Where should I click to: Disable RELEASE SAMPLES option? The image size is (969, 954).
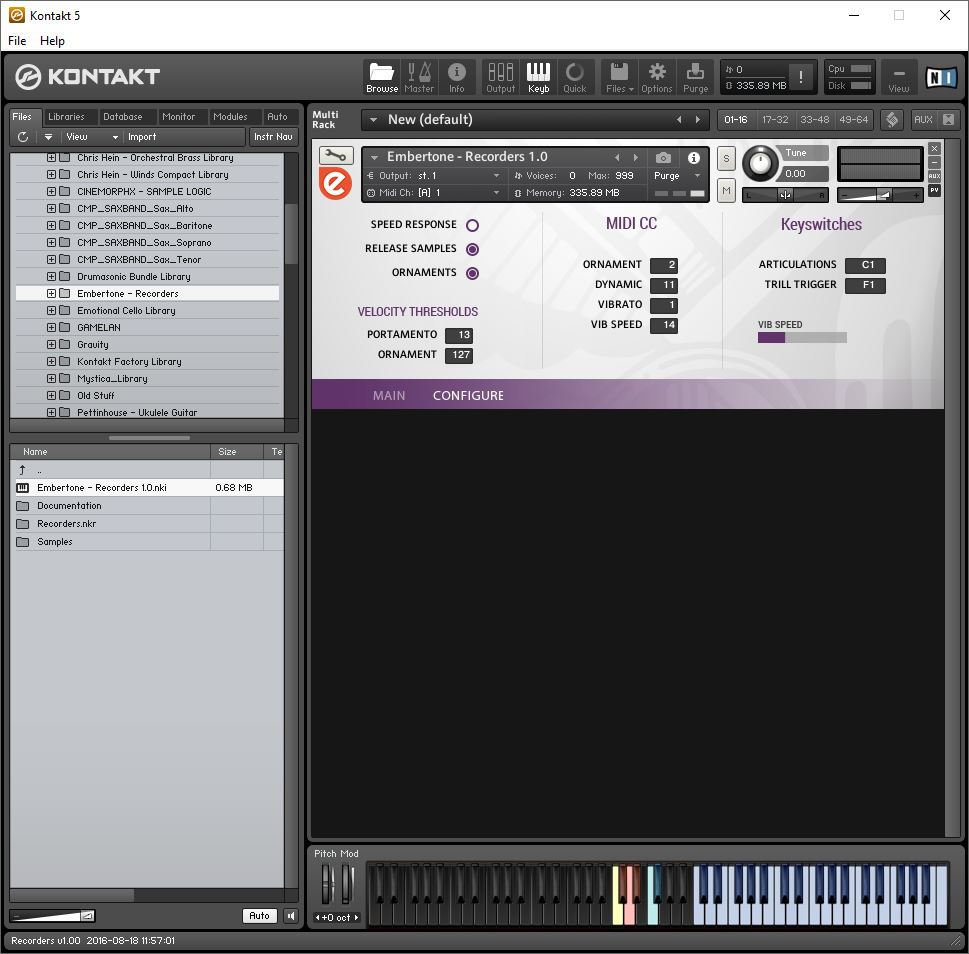[x=472, y=250]
